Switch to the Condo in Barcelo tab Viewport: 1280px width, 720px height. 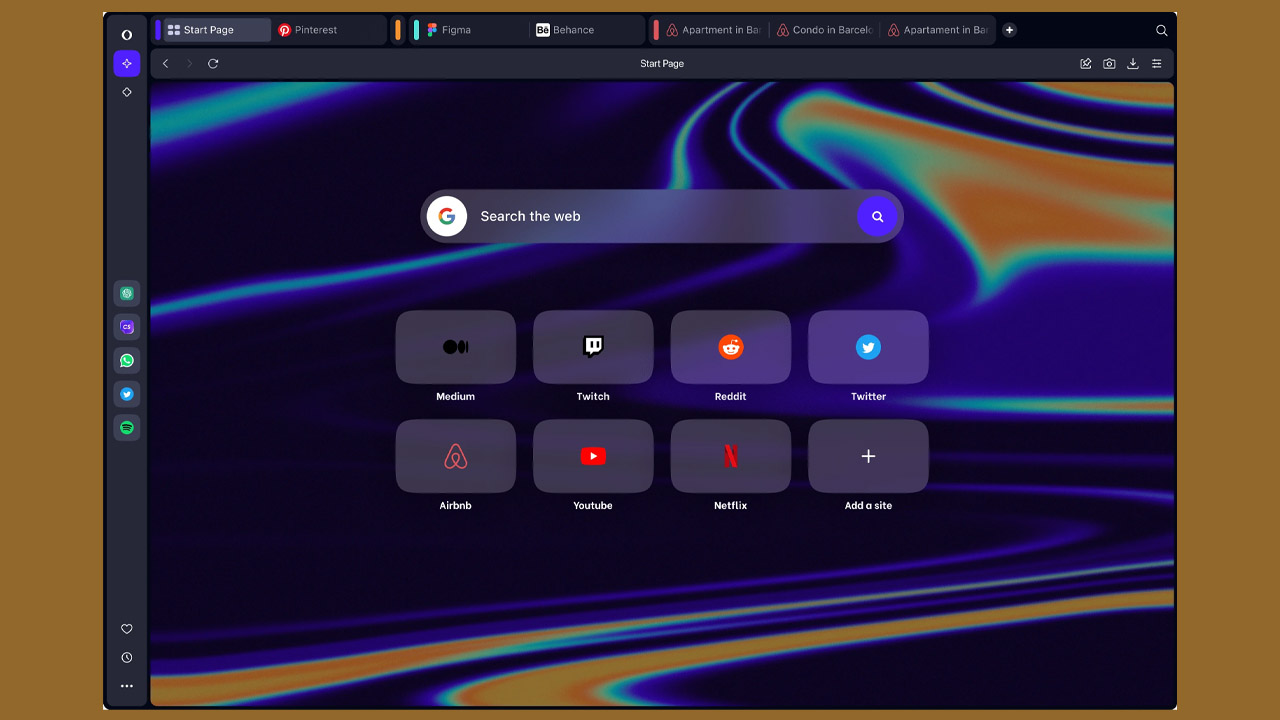[825, 30]
